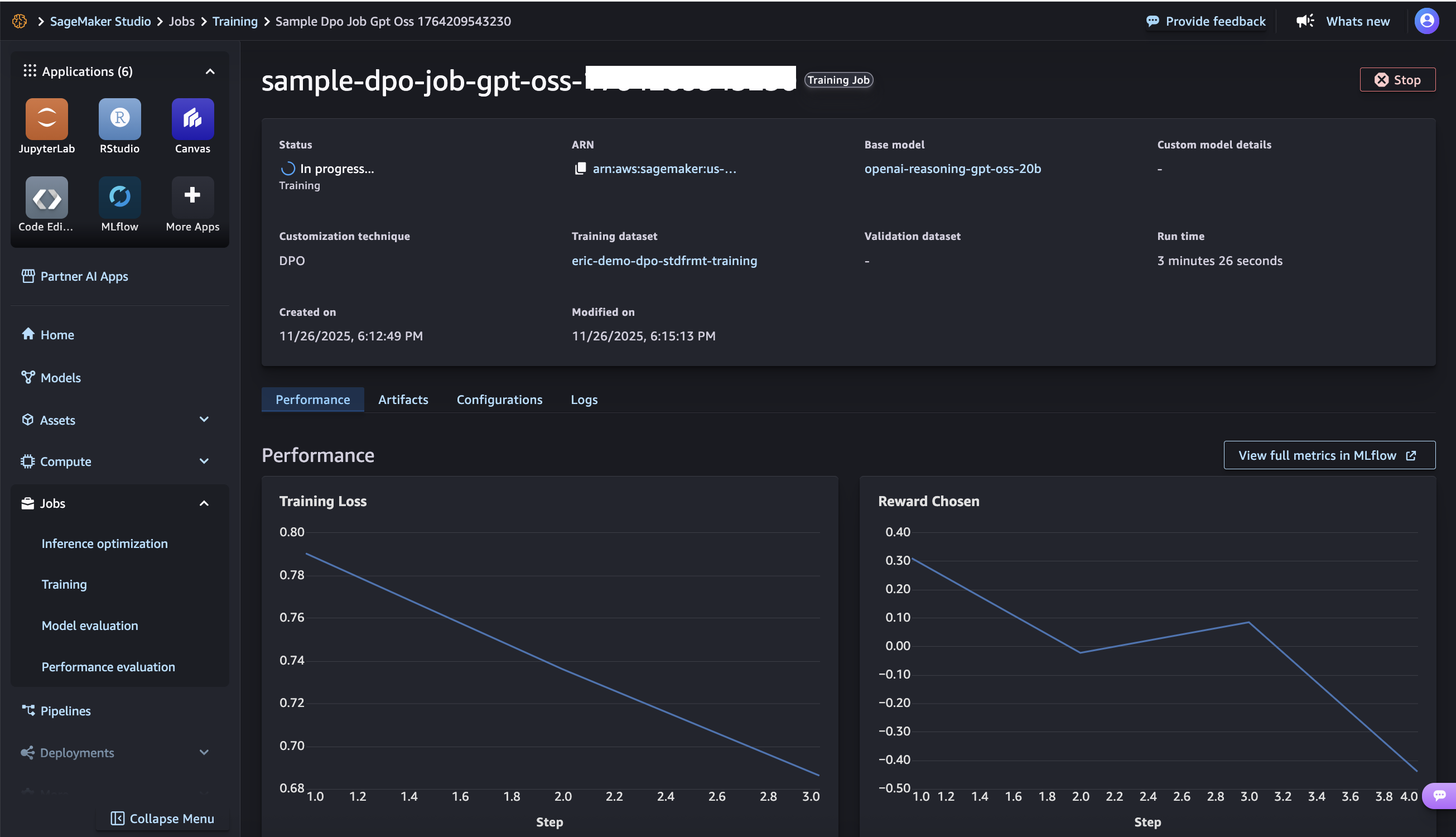Open the JupyterLab application

[x=46, y=119]
